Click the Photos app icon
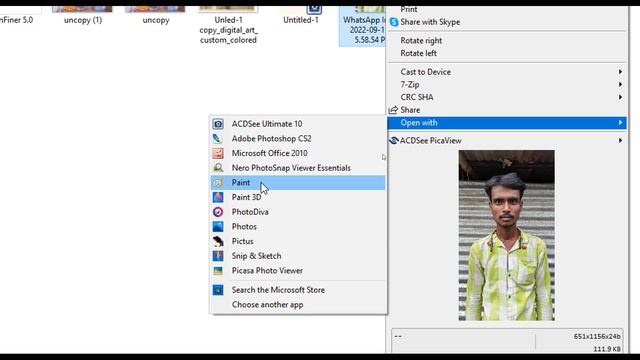The height and width of the screenshot is (360, 640). tap(218, 227)
